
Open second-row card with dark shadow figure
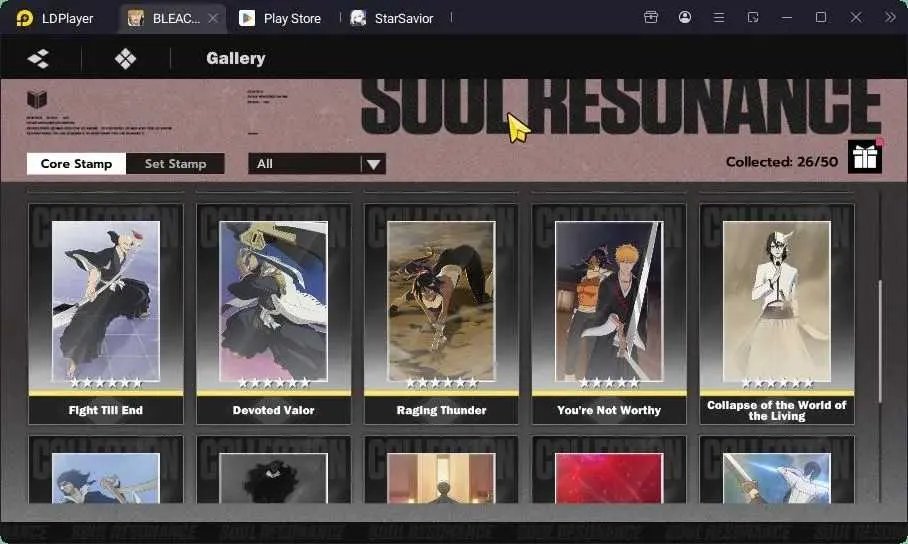(x=273, y=470)
